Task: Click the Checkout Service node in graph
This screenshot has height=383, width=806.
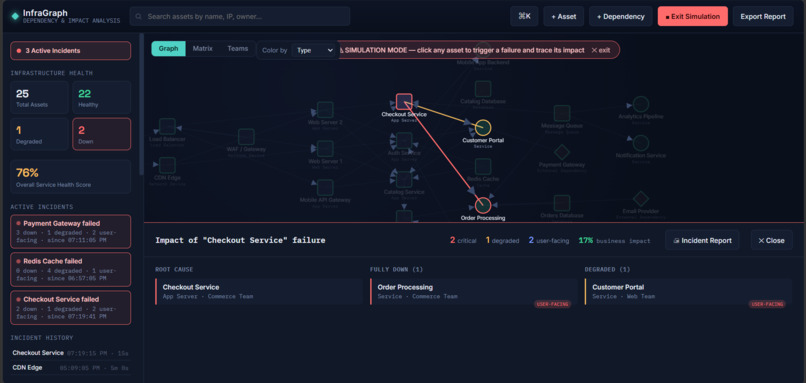Action: tap(404, 101)
